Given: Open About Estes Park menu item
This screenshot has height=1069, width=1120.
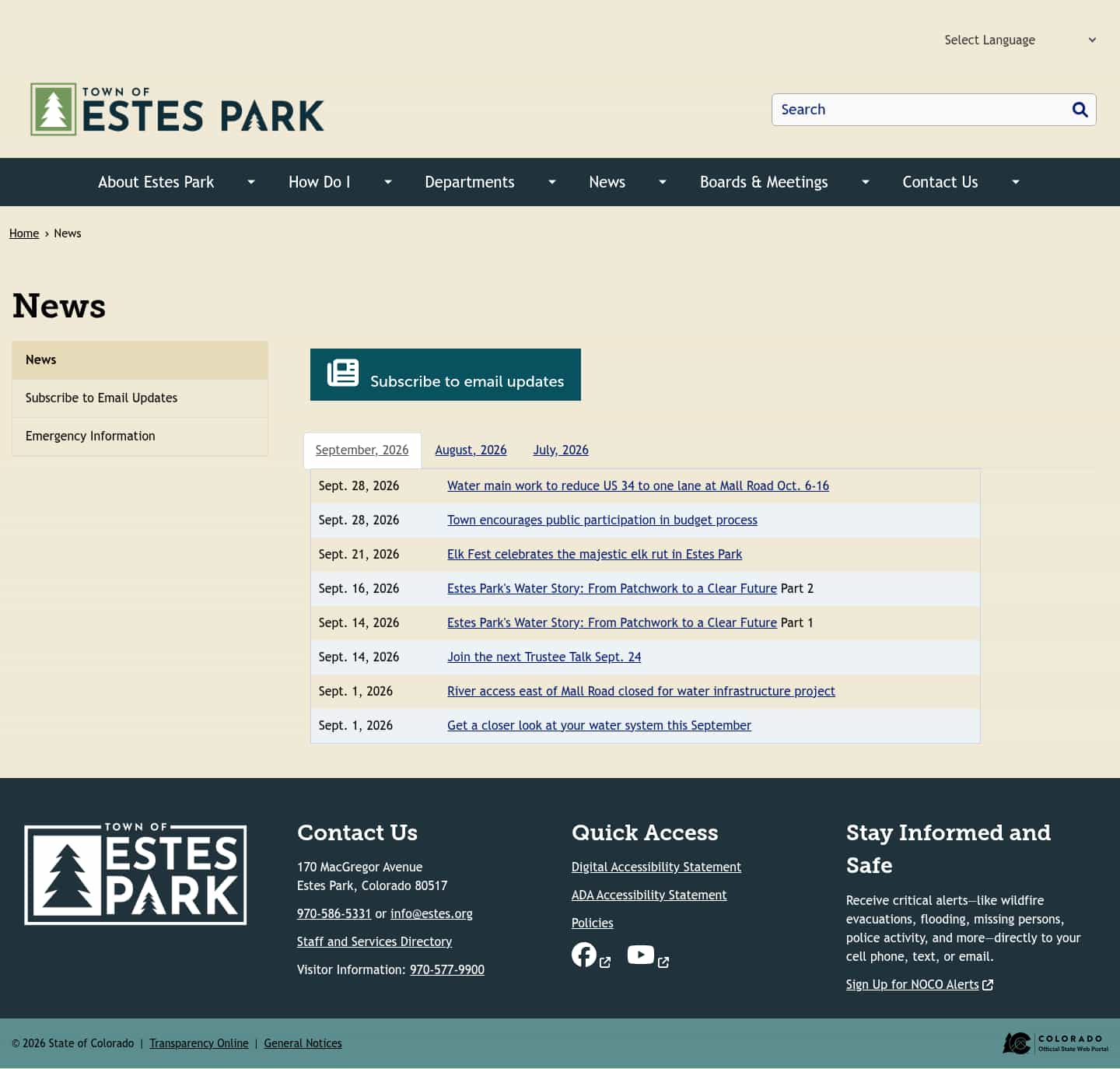Looking at the screenshot, I should pos(156,182).
